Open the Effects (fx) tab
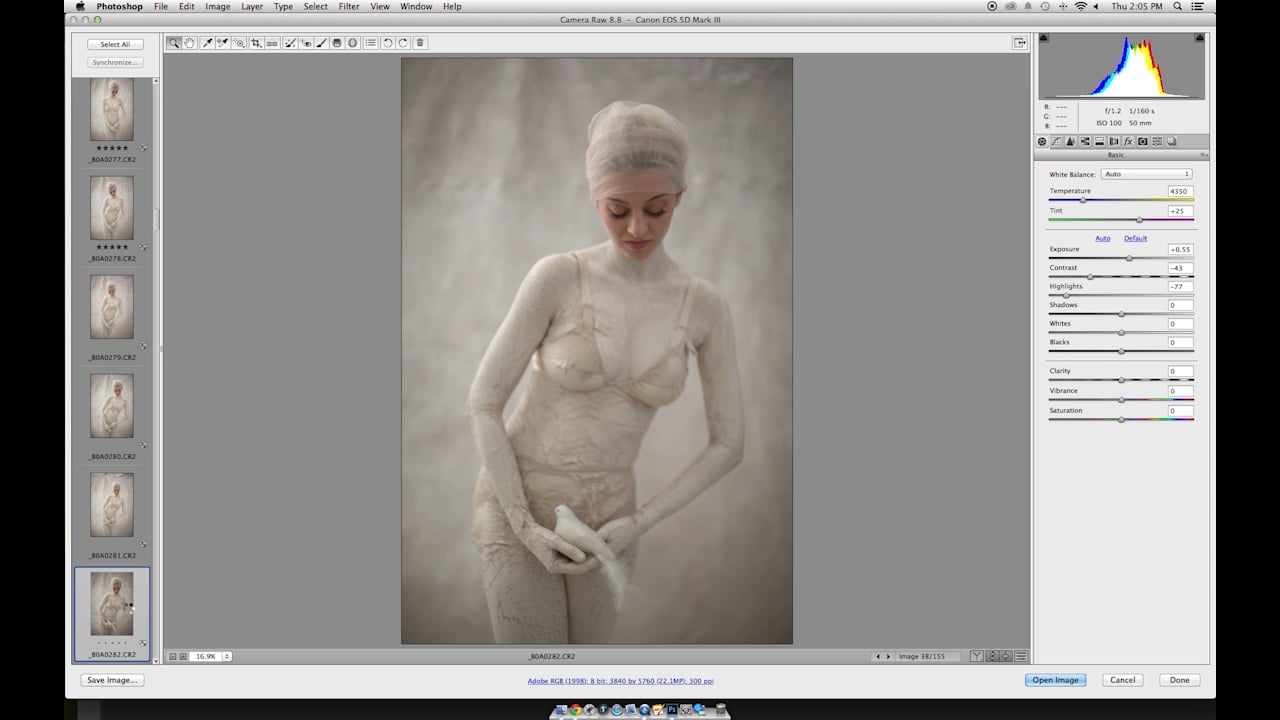 [1128, 141]
